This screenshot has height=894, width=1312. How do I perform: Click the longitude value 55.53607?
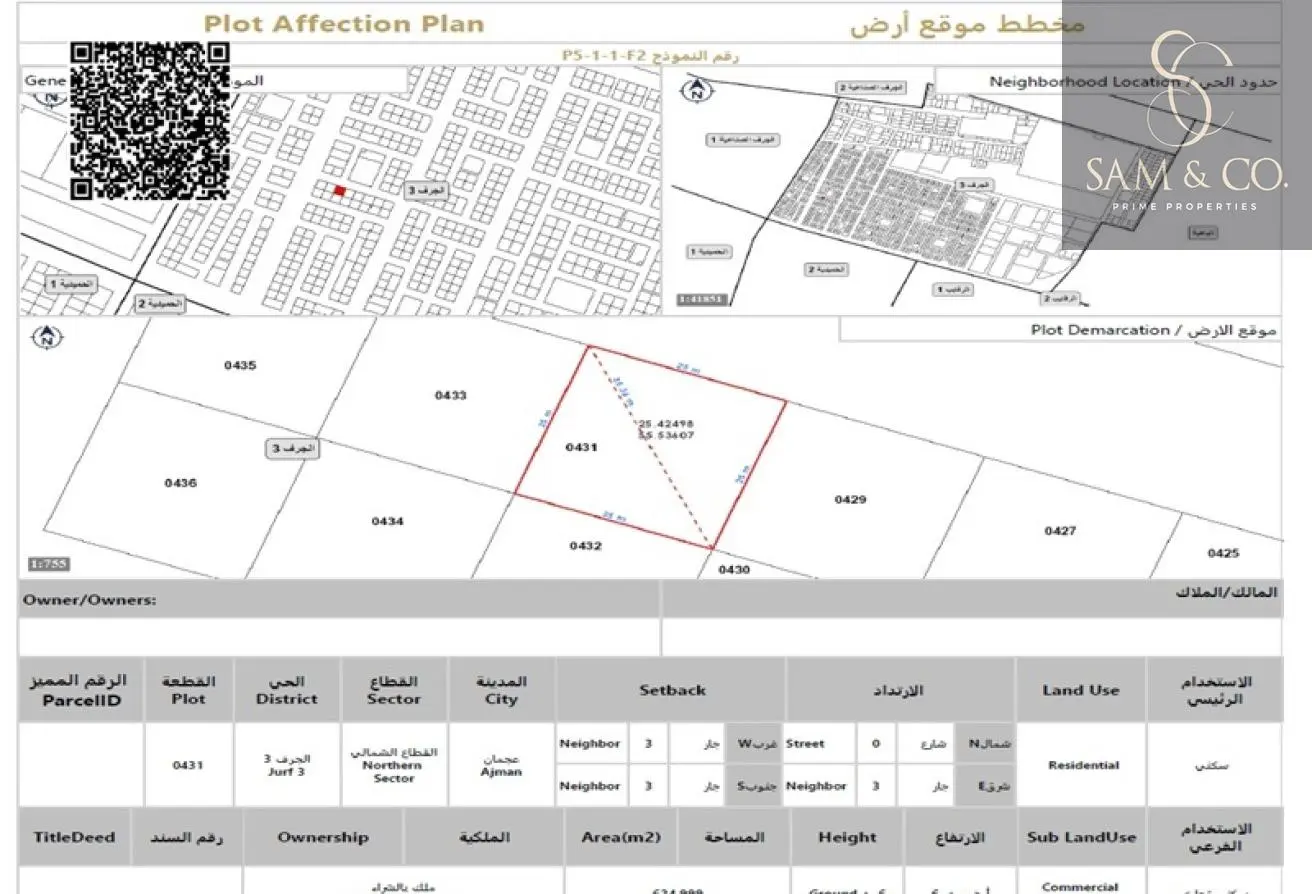(x=667, y=435)
